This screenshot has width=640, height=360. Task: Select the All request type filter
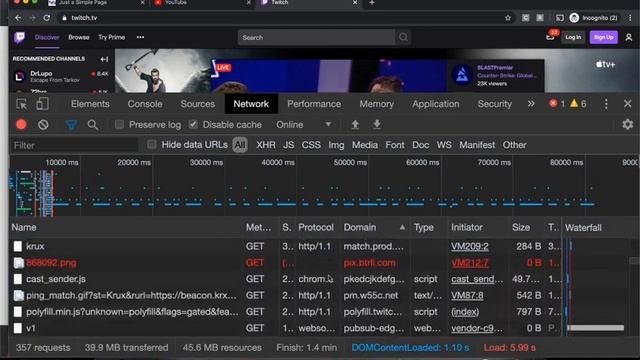(x=240, y=145)
